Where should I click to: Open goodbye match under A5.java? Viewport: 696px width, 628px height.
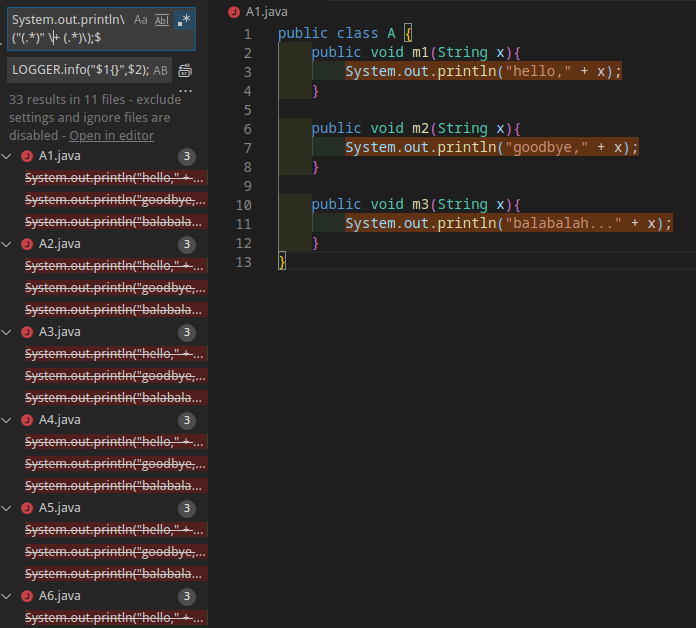click(116, 552)
